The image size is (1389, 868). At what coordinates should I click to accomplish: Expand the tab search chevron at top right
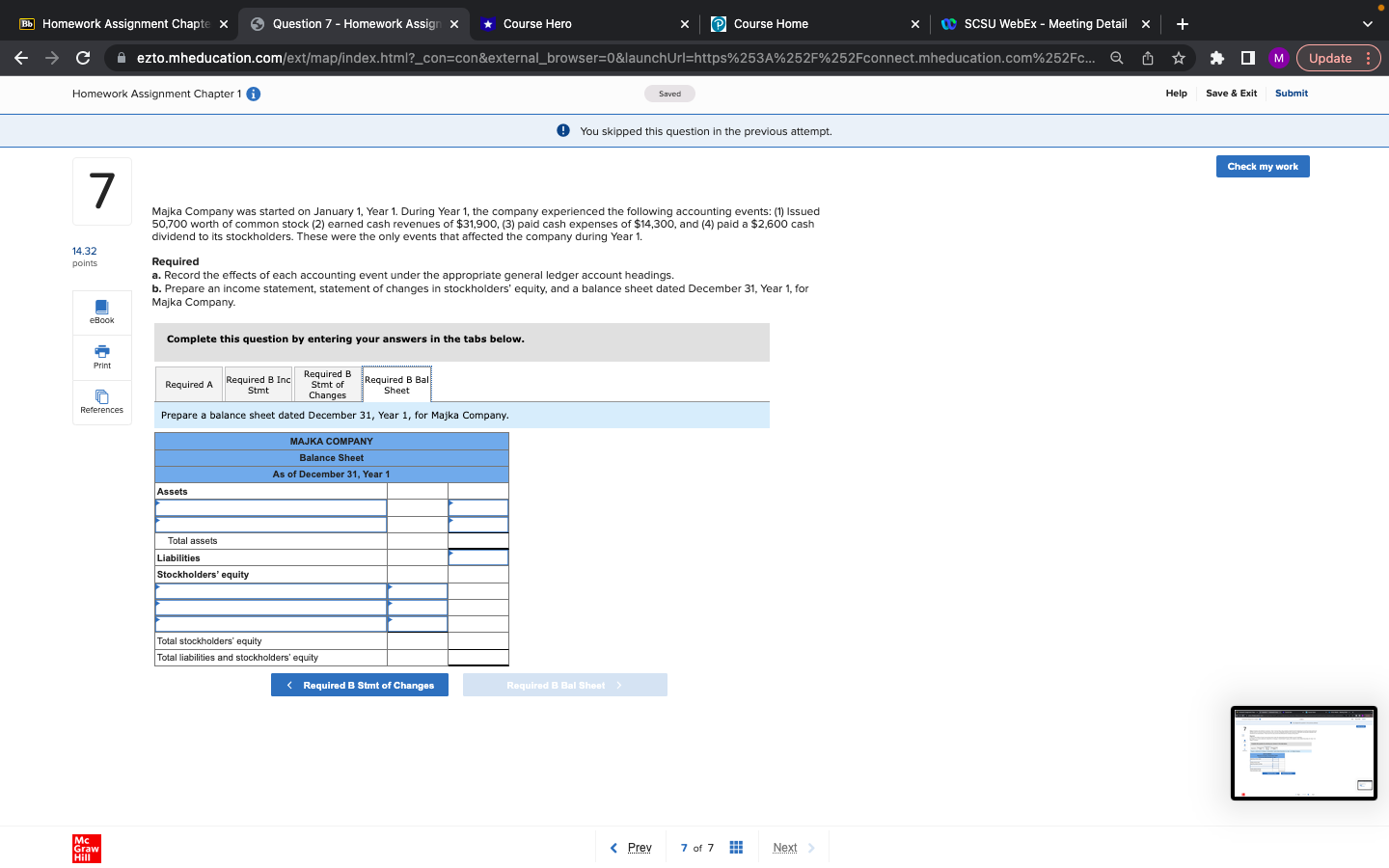coord(1367,23)
